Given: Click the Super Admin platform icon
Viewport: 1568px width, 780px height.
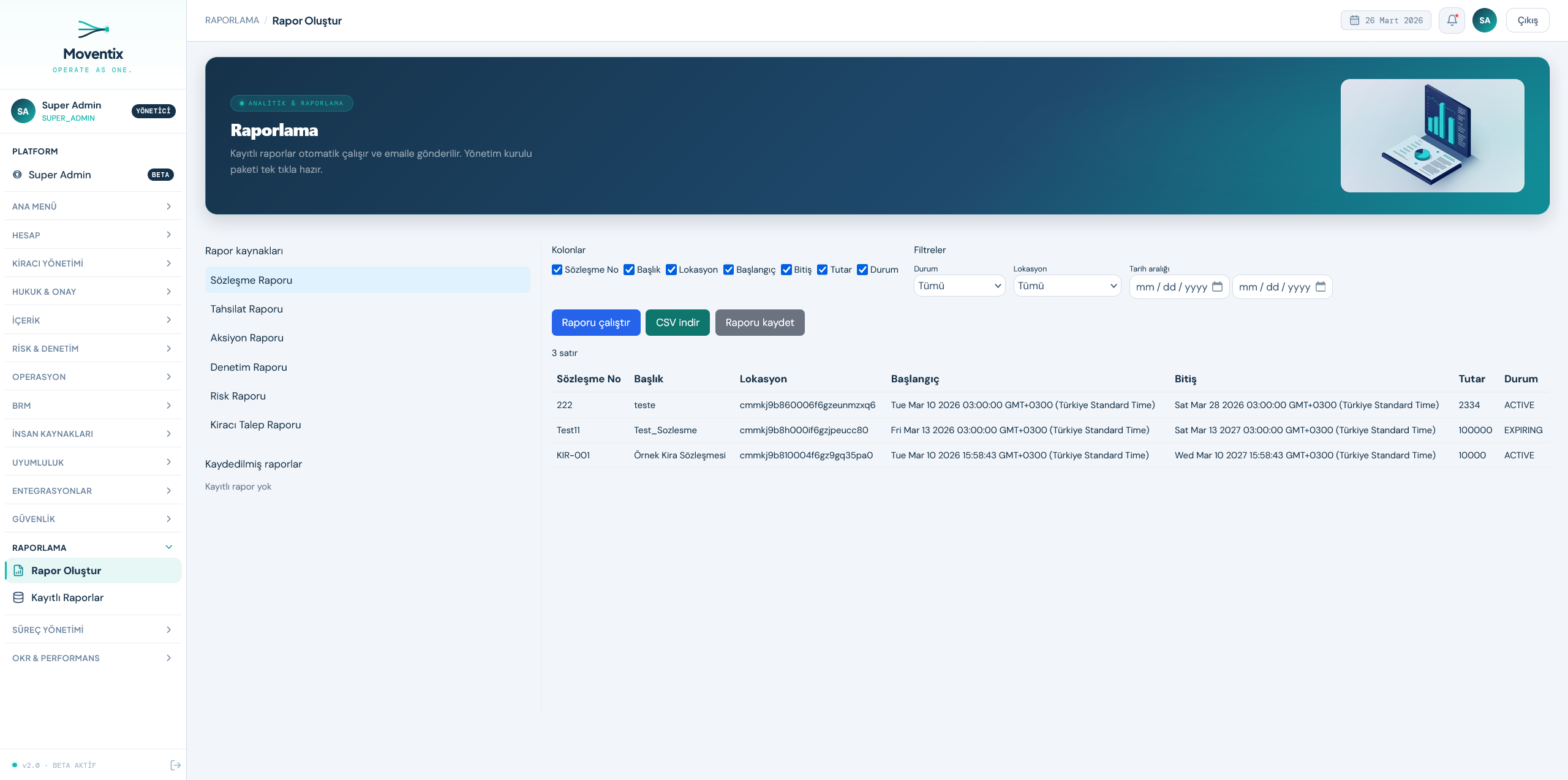Looking at the screenshot, I should (x=17, y=175).
